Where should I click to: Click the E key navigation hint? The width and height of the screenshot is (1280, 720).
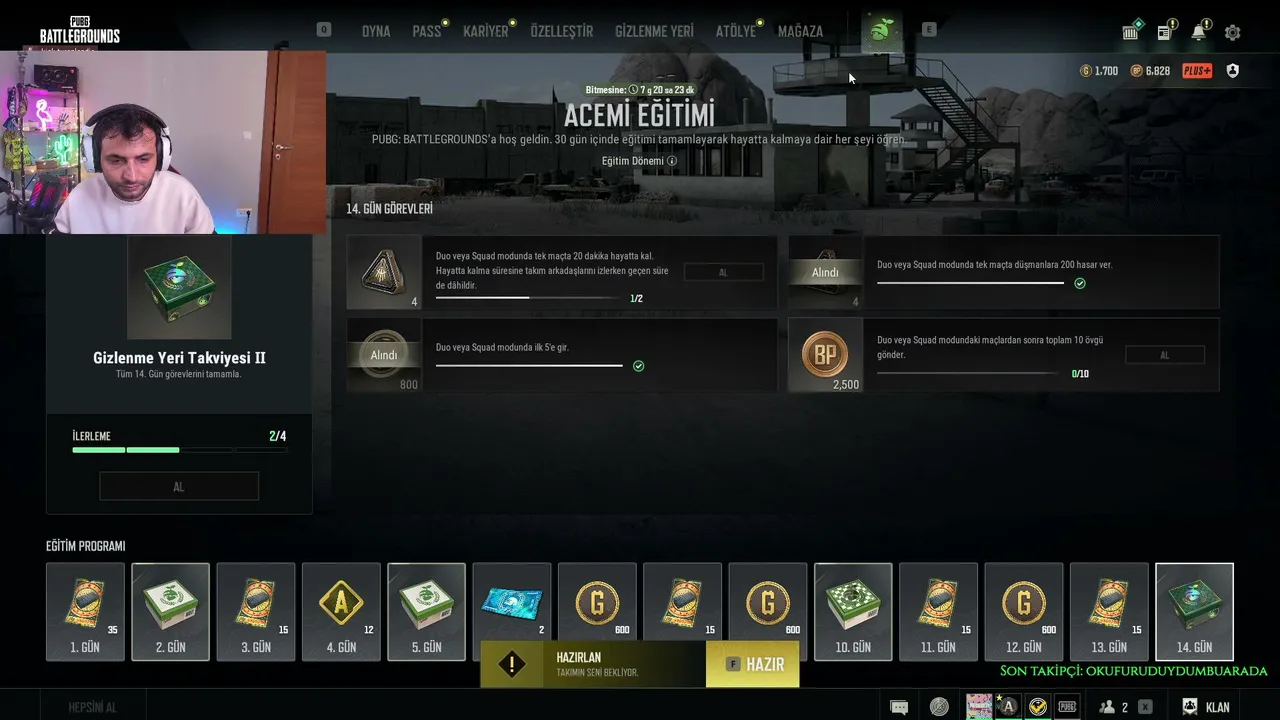pyautogui.click(x=929, y=30)
